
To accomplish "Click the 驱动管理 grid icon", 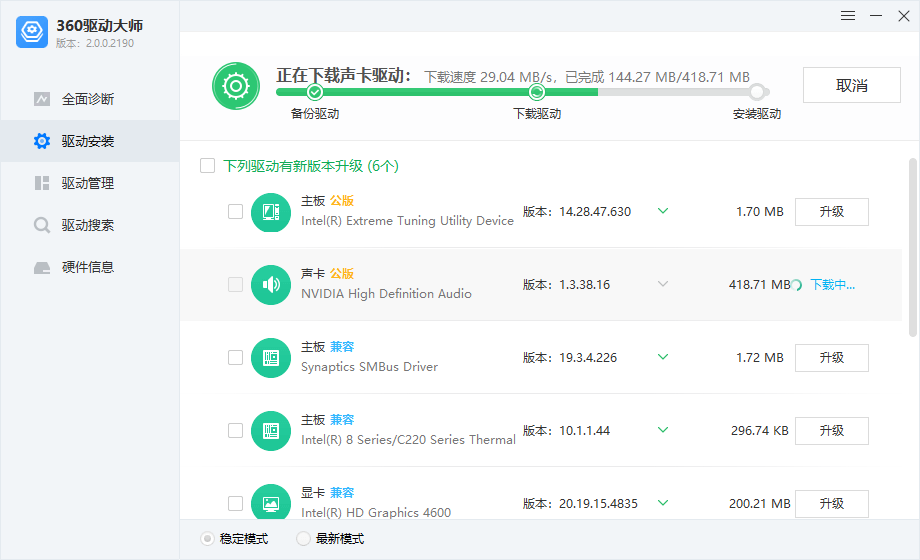I will [x=42, y=183].
